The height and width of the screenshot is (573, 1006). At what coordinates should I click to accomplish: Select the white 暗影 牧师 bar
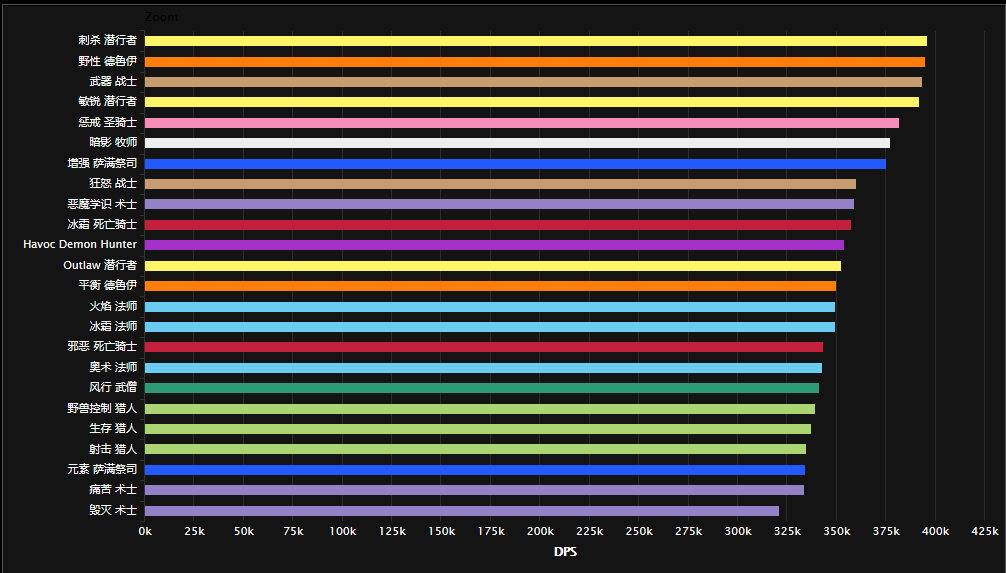coord(517,143)
